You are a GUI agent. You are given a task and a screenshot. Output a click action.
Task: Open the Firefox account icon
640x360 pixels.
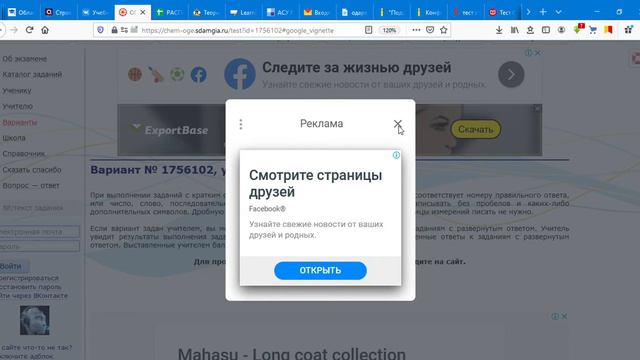coord(562,30)
